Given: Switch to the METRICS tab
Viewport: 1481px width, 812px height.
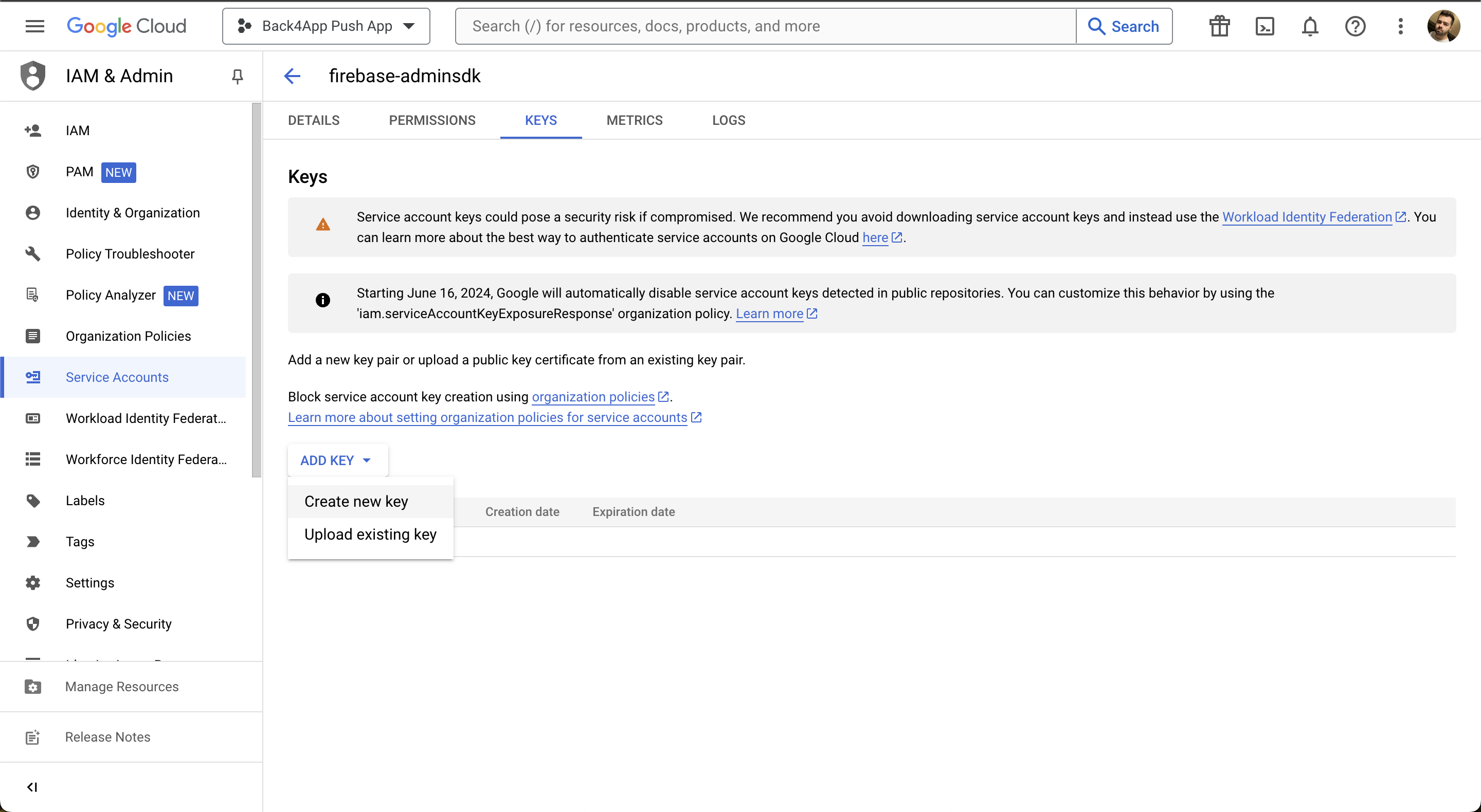Looking at the screenshot, I should (635, 121).
